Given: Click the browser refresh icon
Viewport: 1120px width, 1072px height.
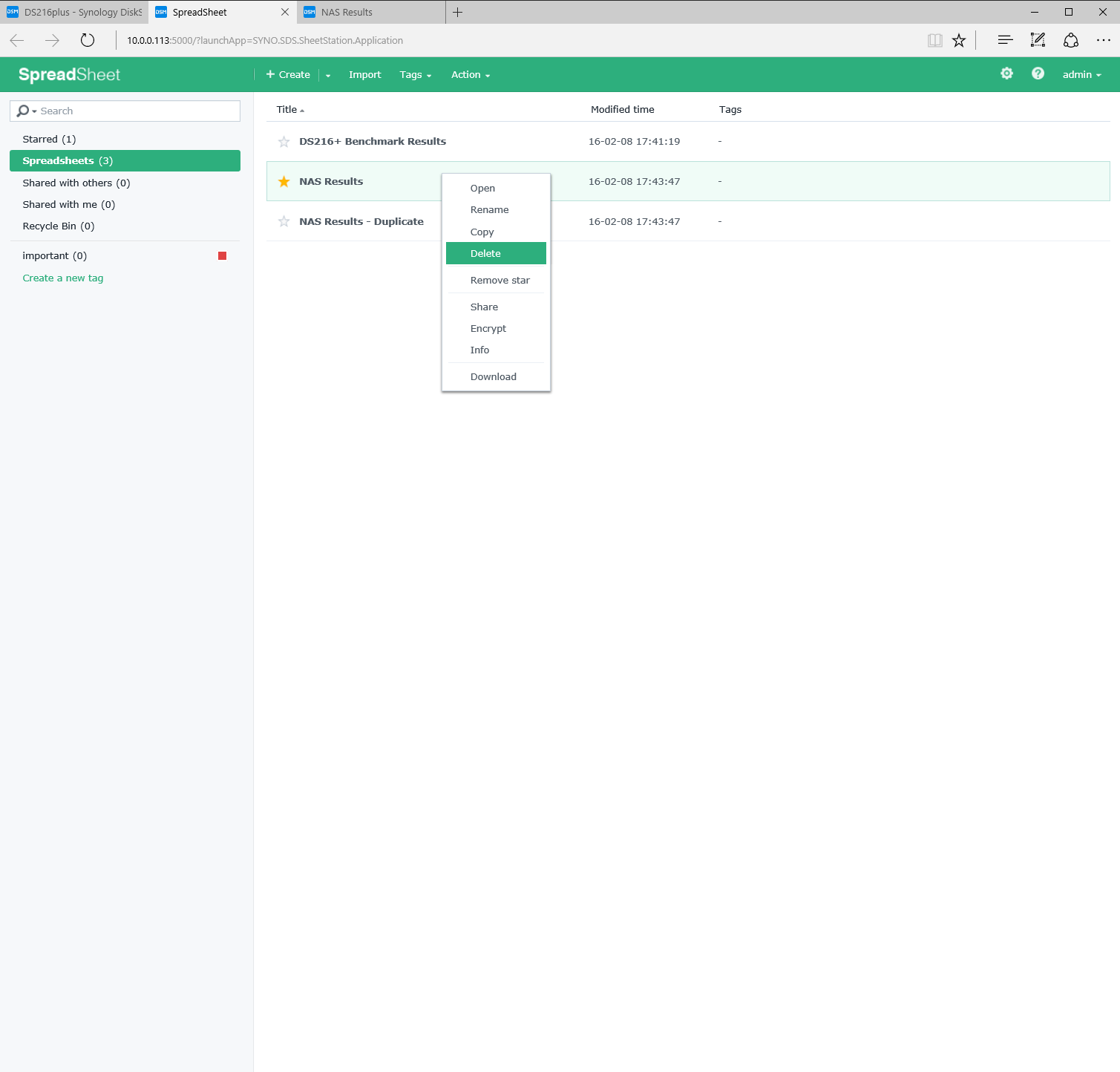Looking at the screenshot, I should [x=88, y=41].
